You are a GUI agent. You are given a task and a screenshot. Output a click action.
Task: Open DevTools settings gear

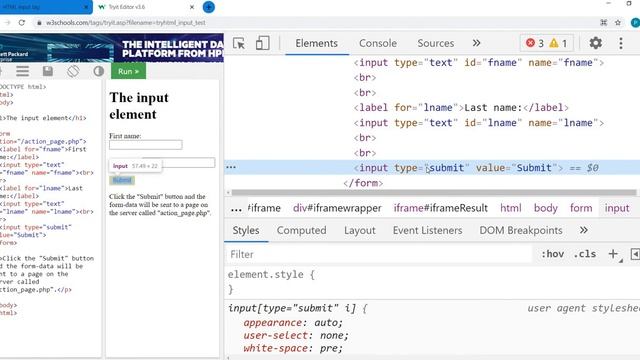[x=596, y=43]
